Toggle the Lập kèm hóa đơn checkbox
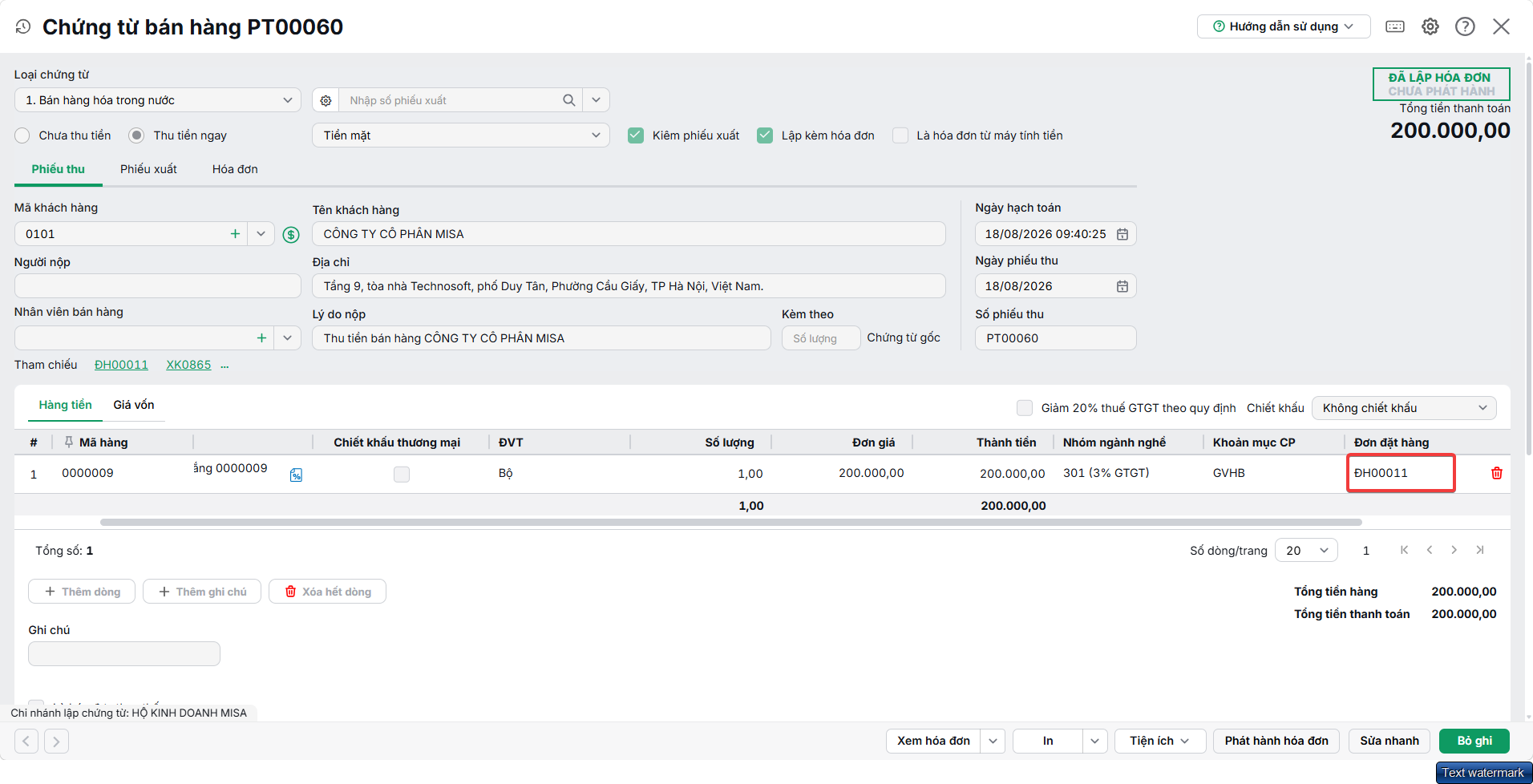The image size is (1533, 784). point(765,135)
